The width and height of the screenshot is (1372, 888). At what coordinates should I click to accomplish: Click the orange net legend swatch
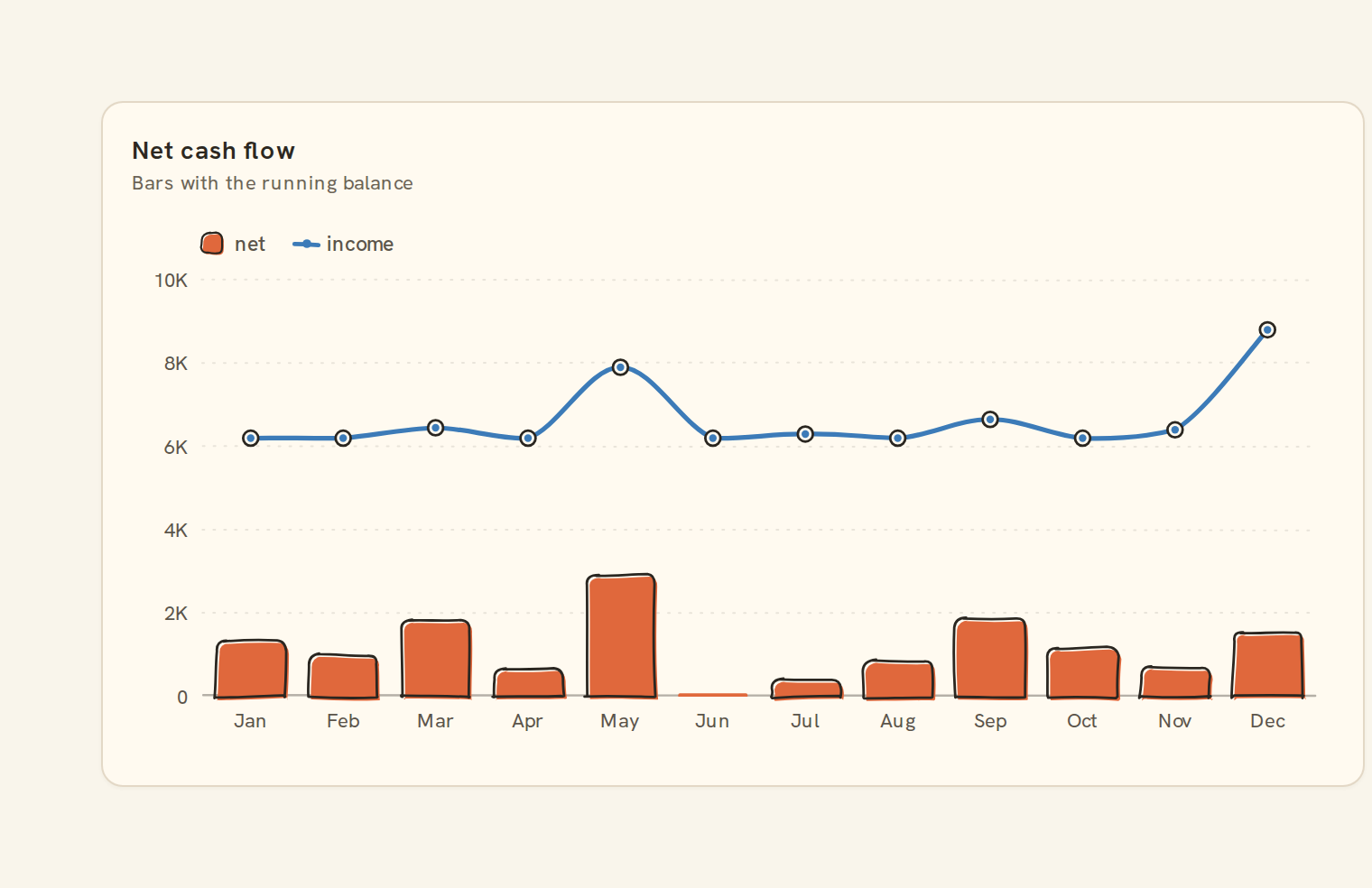[x=212, y=244]
